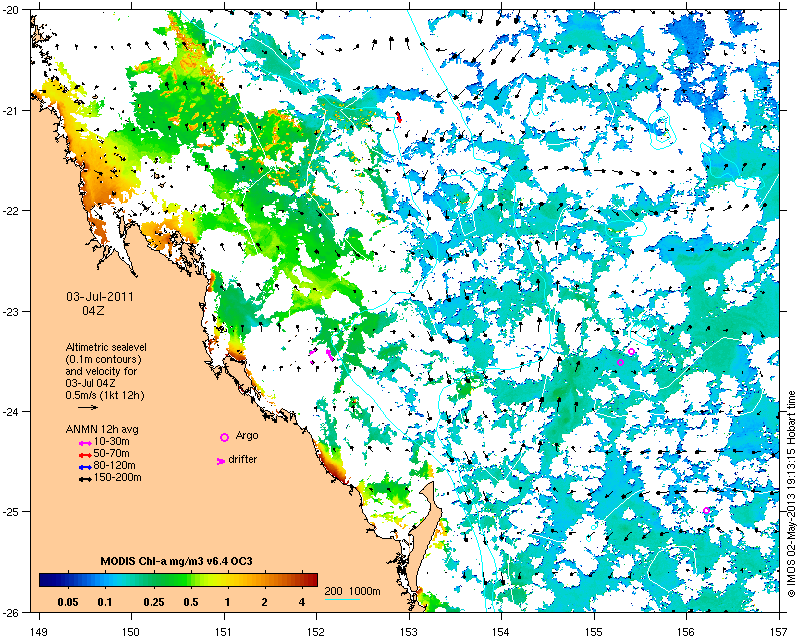Click the '154' longitude axis label
Screen dimensions: 800x640
[x=502, y=632]
